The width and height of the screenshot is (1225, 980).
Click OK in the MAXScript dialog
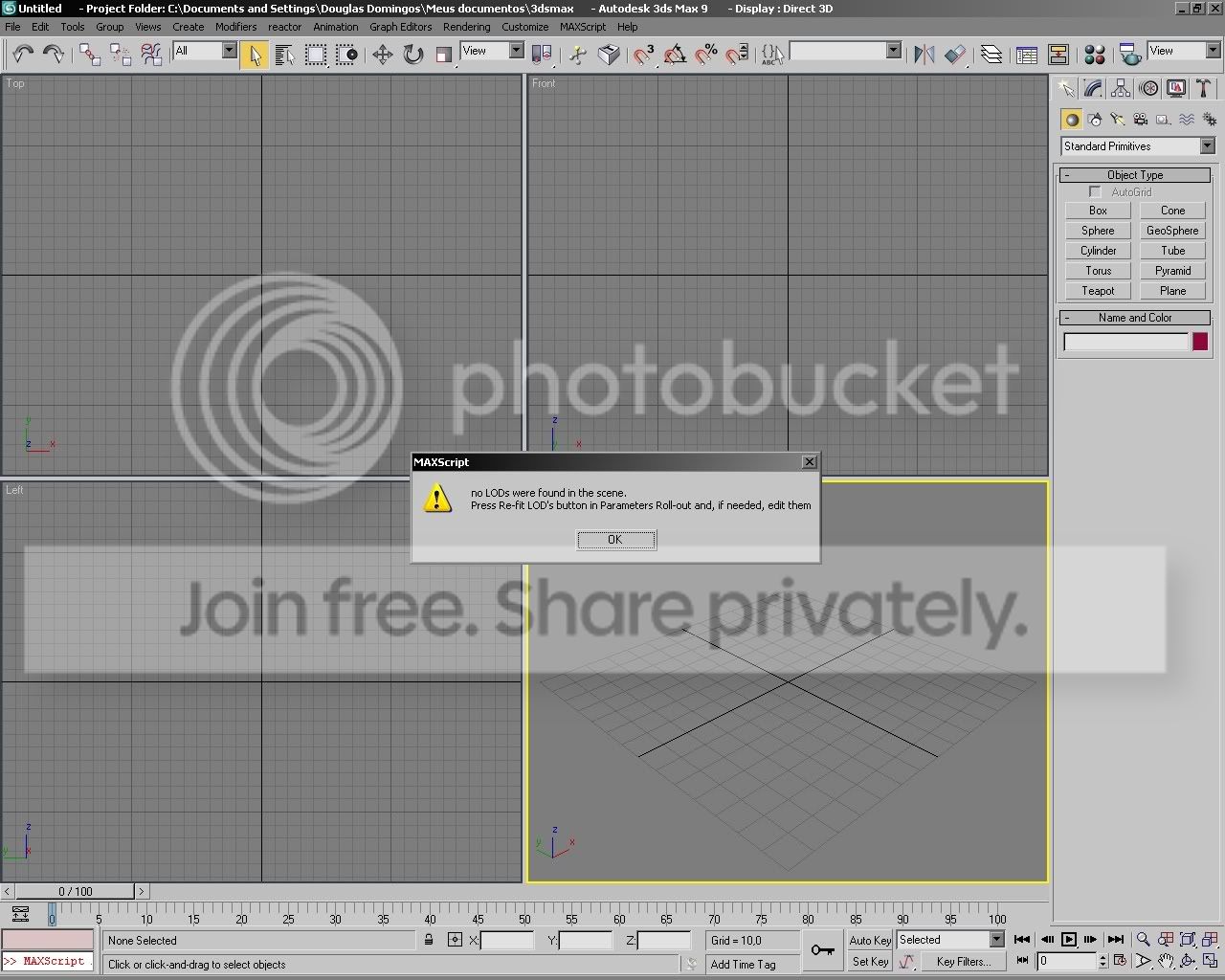[x=616, y=540]
